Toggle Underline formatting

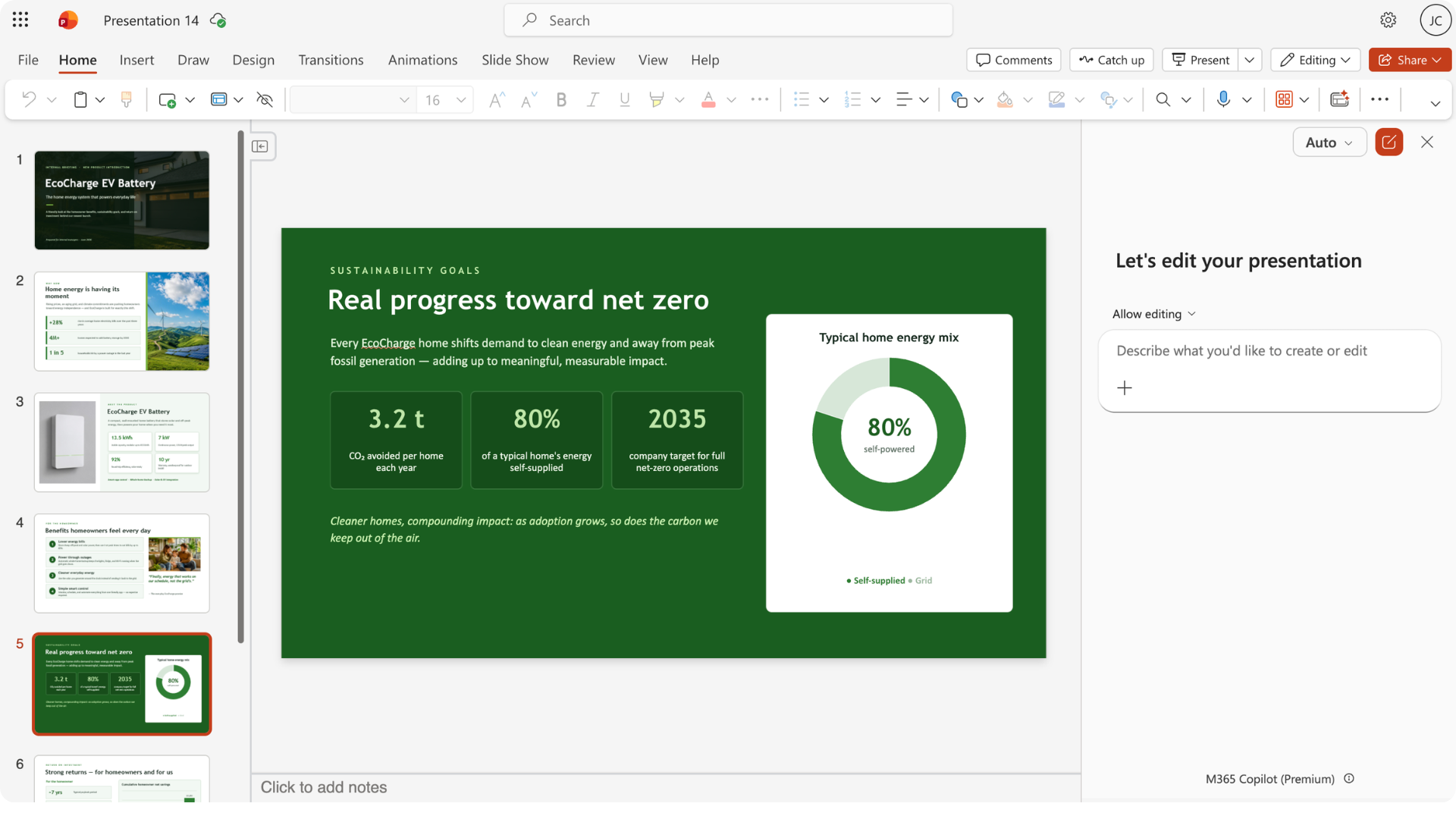[625, 99]
